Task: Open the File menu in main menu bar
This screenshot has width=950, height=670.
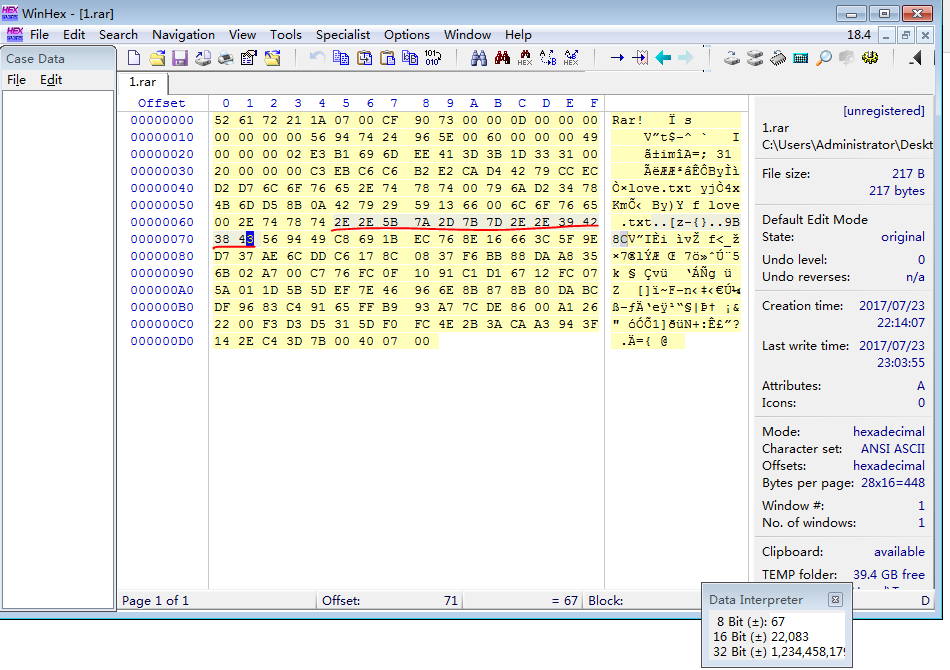Action: pos(39,35)
